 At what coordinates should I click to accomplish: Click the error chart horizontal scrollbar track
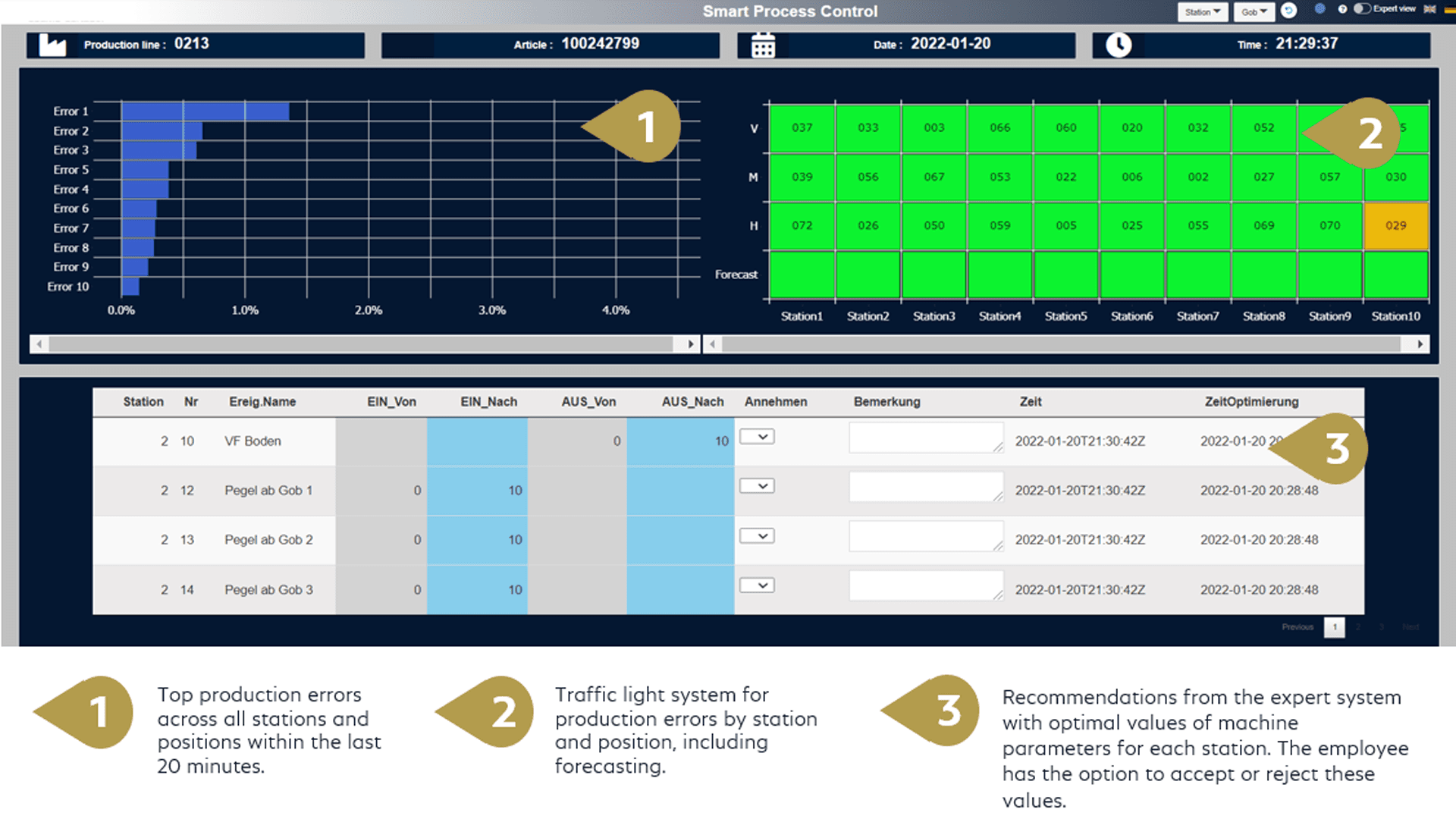(362, 344)
